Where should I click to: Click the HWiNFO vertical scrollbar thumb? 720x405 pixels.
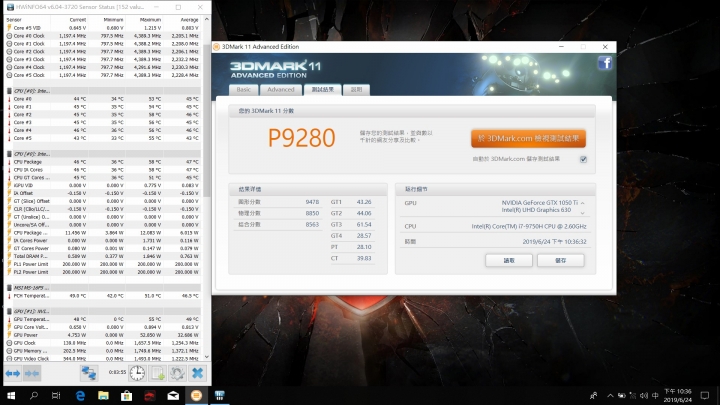tap(206, 119)
